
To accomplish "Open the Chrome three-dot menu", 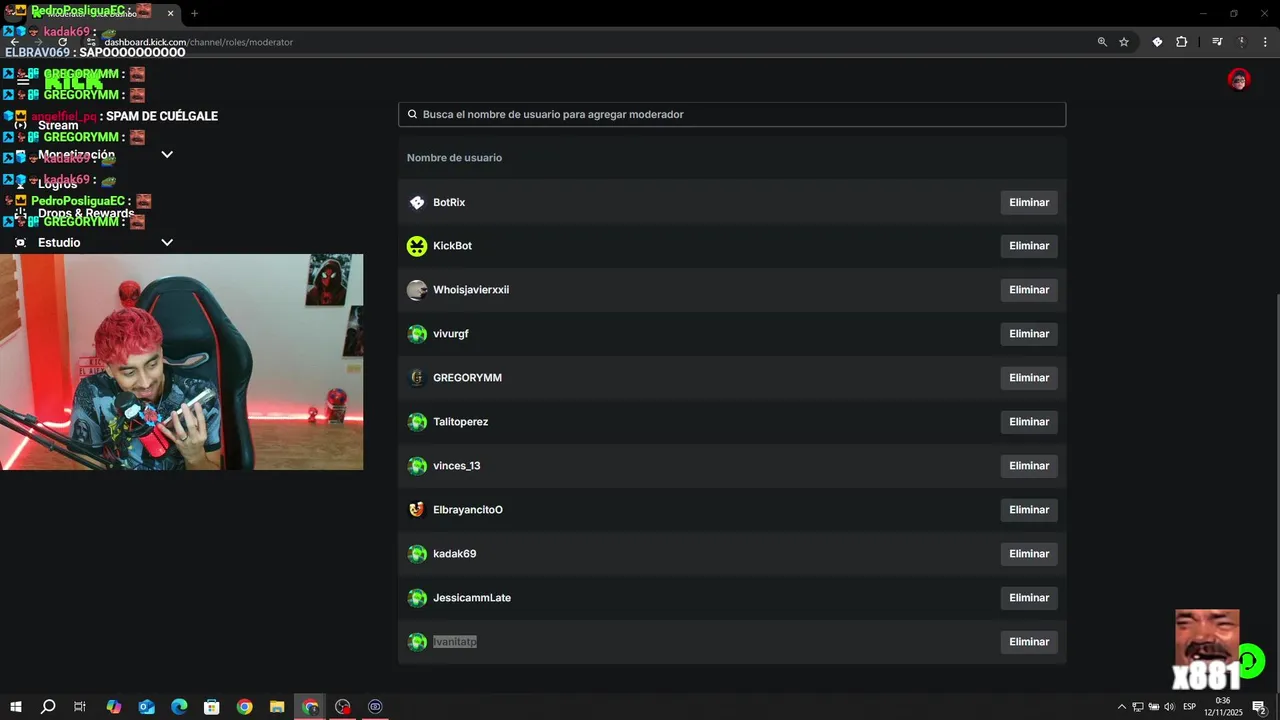I will click(x=1265, y=42).
